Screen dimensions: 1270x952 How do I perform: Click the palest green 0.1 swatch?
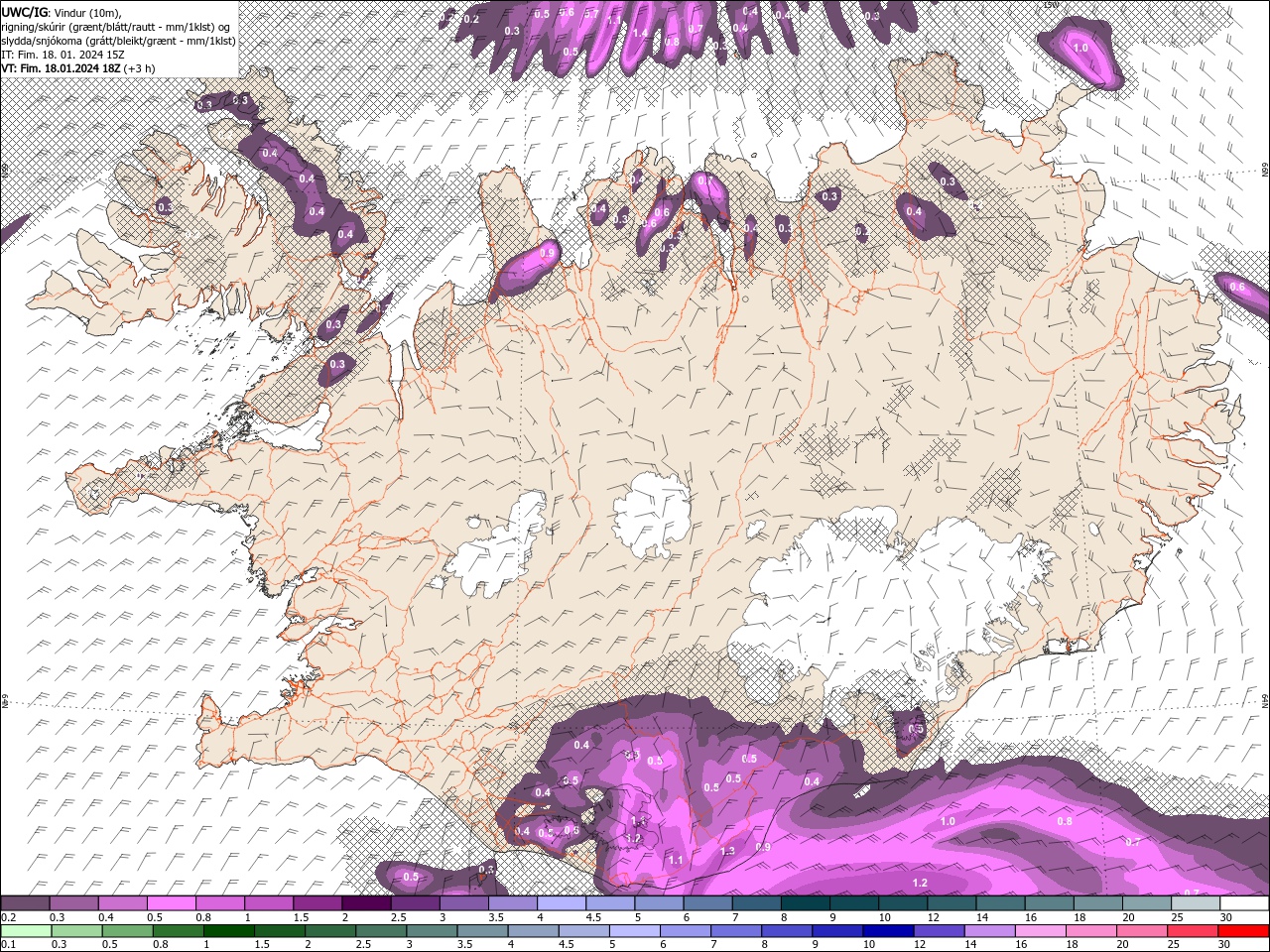click(x=26, y=931)
